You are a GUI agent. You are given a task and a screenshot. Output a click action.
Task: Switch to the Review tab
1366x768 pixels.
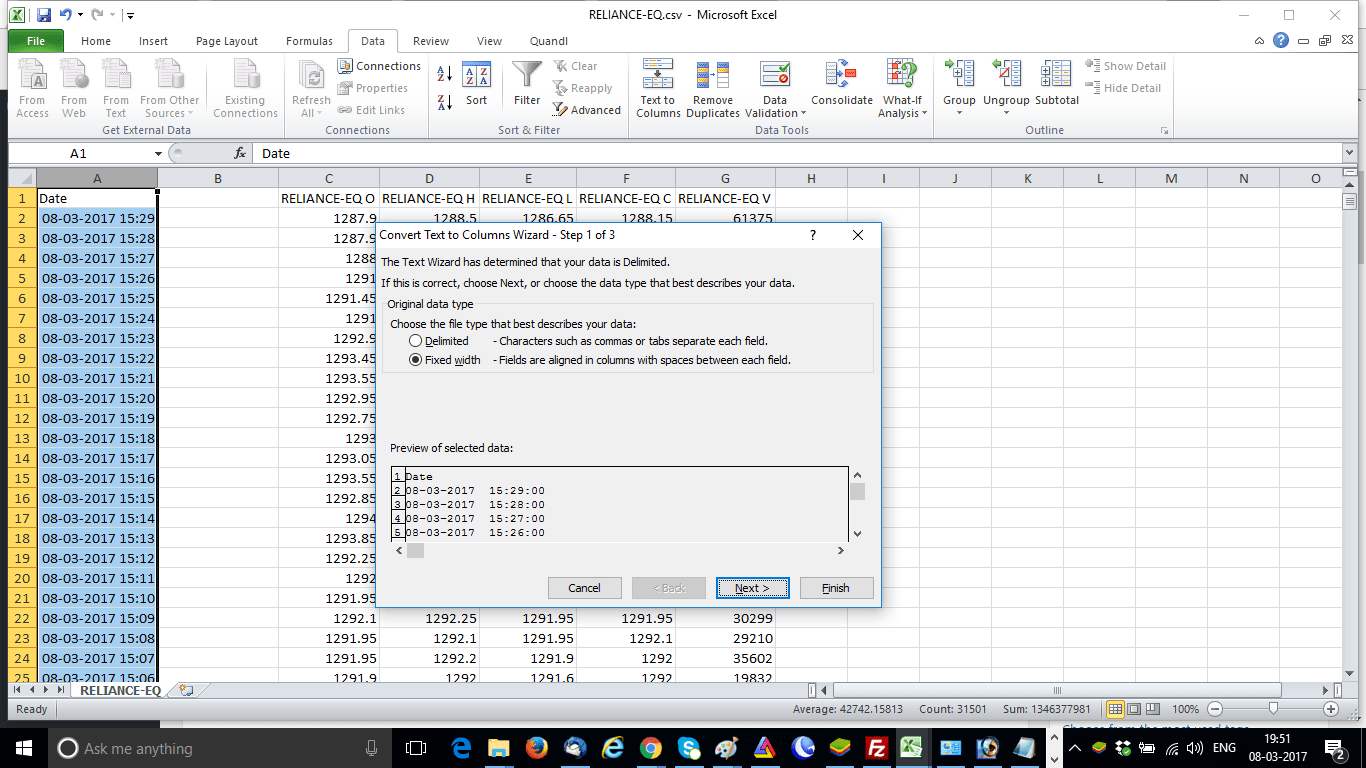coord(431,41)
